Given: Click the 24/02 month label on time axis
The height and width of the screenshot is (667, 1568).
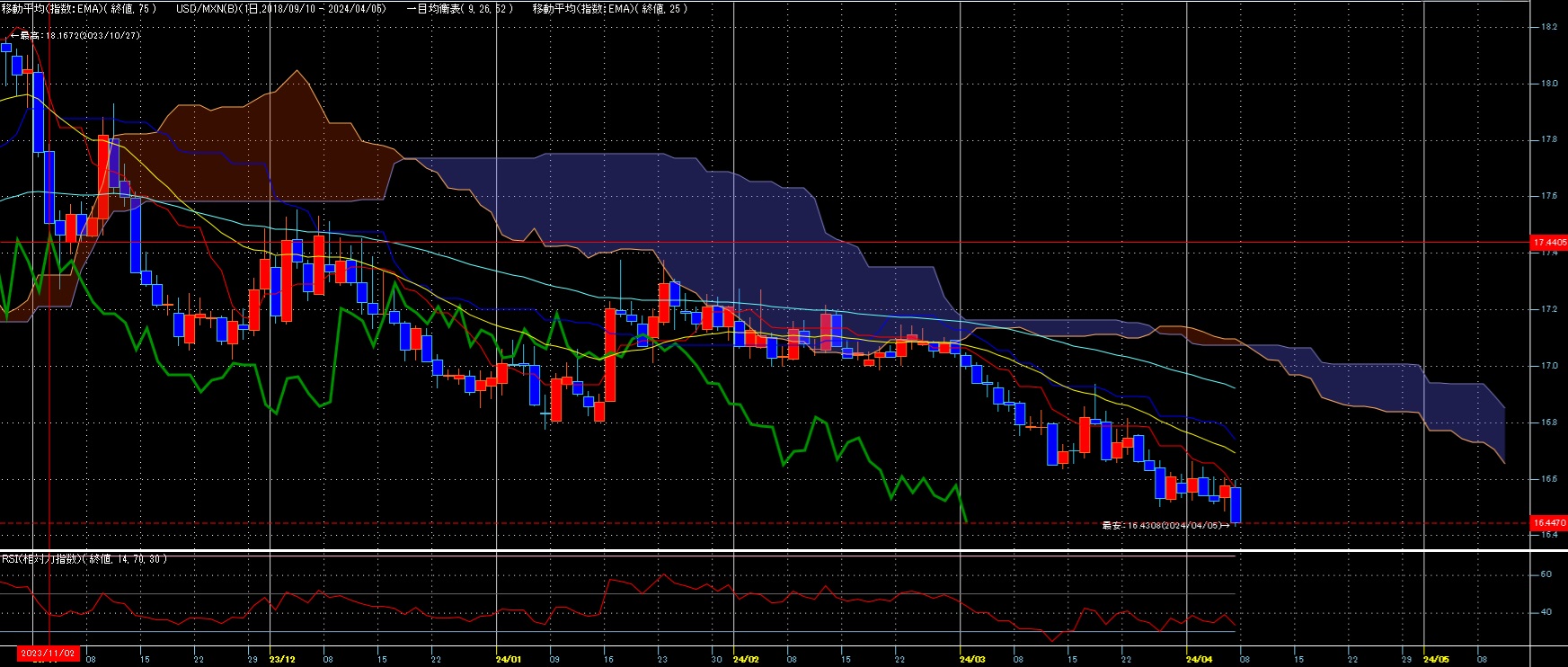Looking at the screenshot, I should pyautogui.click(x=746, y=659).
